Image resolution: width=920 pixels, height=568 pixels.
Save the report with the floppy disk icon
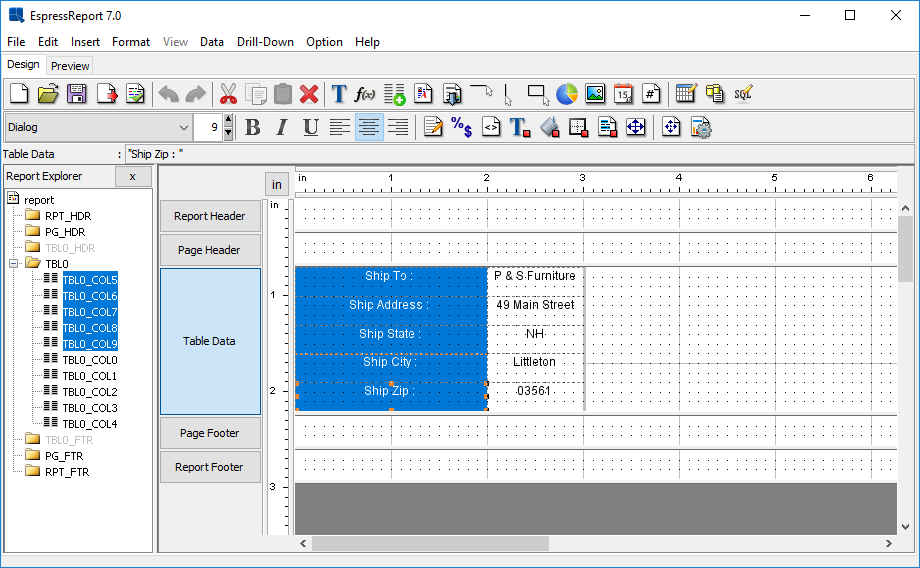tap(77, 94)
